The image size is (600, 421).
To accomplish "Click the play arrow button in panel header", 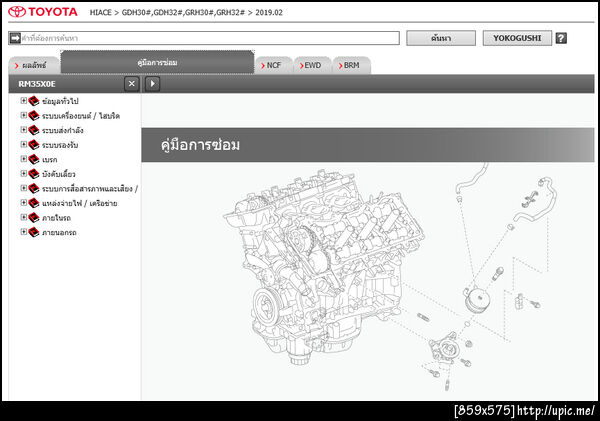I will pyautogui.click(x=152, y=84).
